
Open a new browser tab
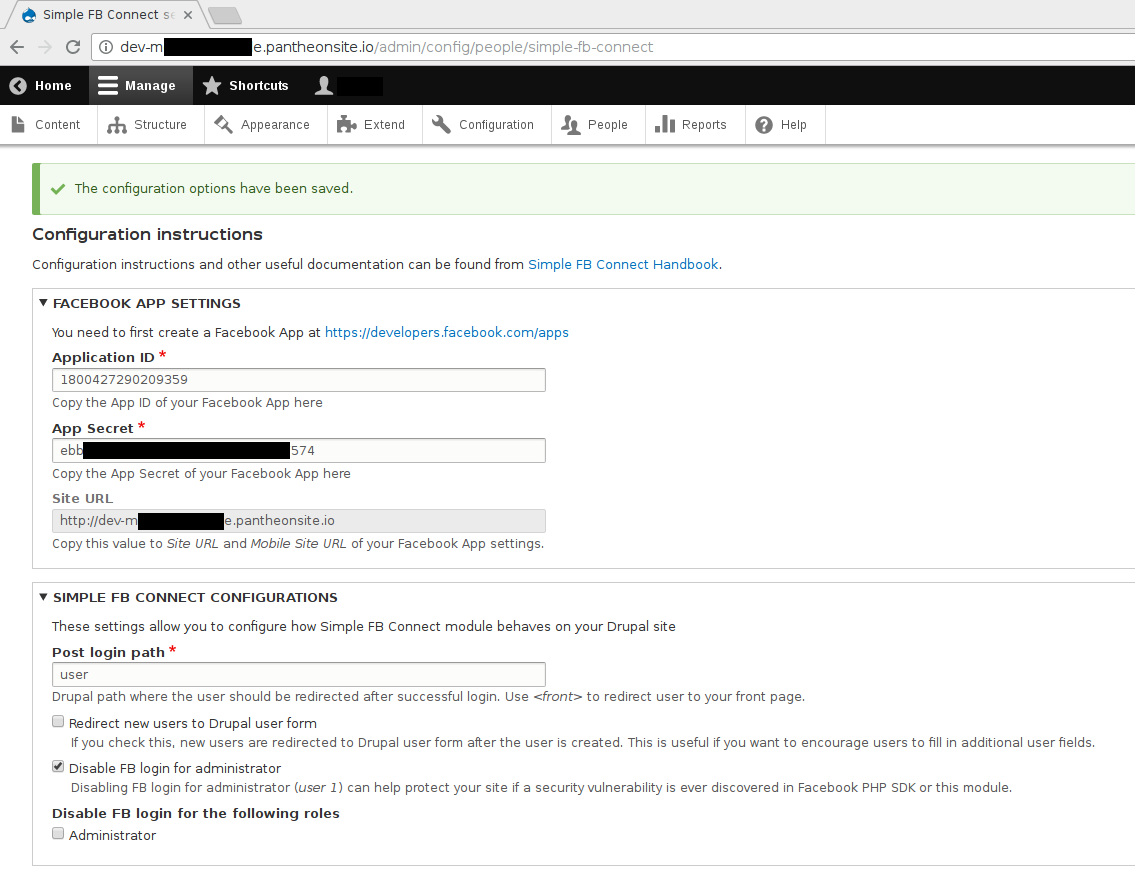pyautogui.click(x=224, y=15)
